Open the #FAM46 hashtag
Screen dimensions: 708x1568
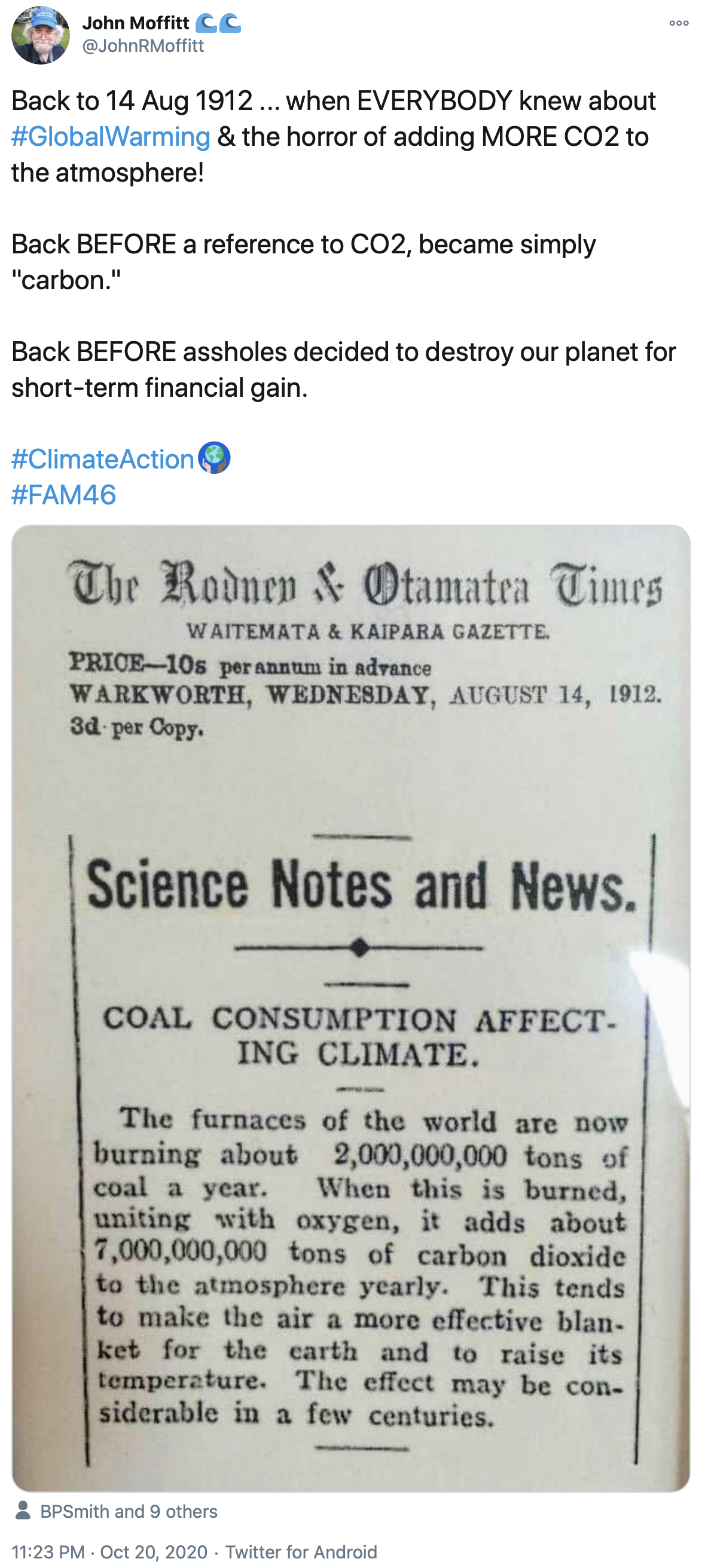coord(64,495)
